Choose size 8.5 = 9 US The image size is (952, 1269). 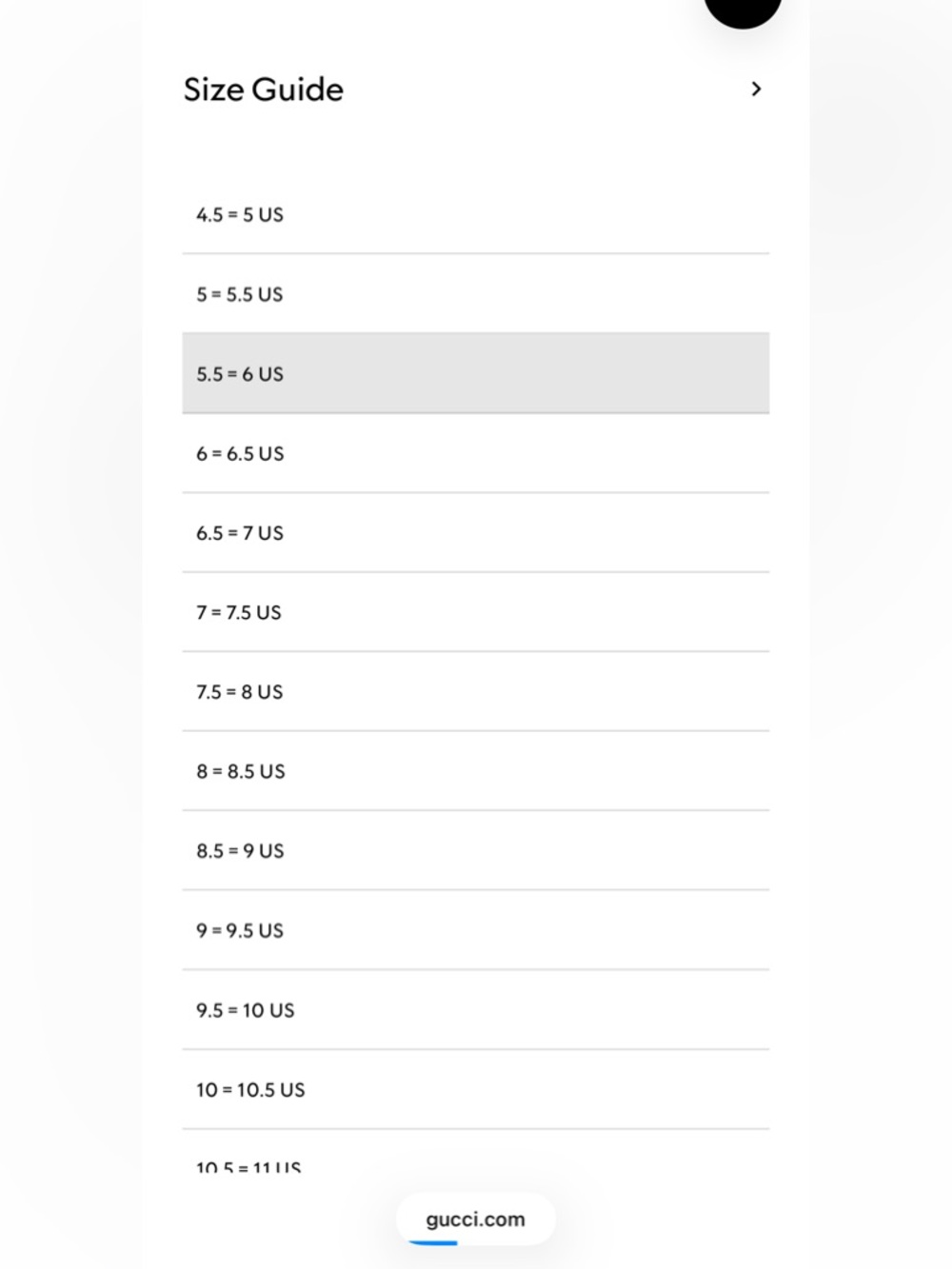click(476, 851)
